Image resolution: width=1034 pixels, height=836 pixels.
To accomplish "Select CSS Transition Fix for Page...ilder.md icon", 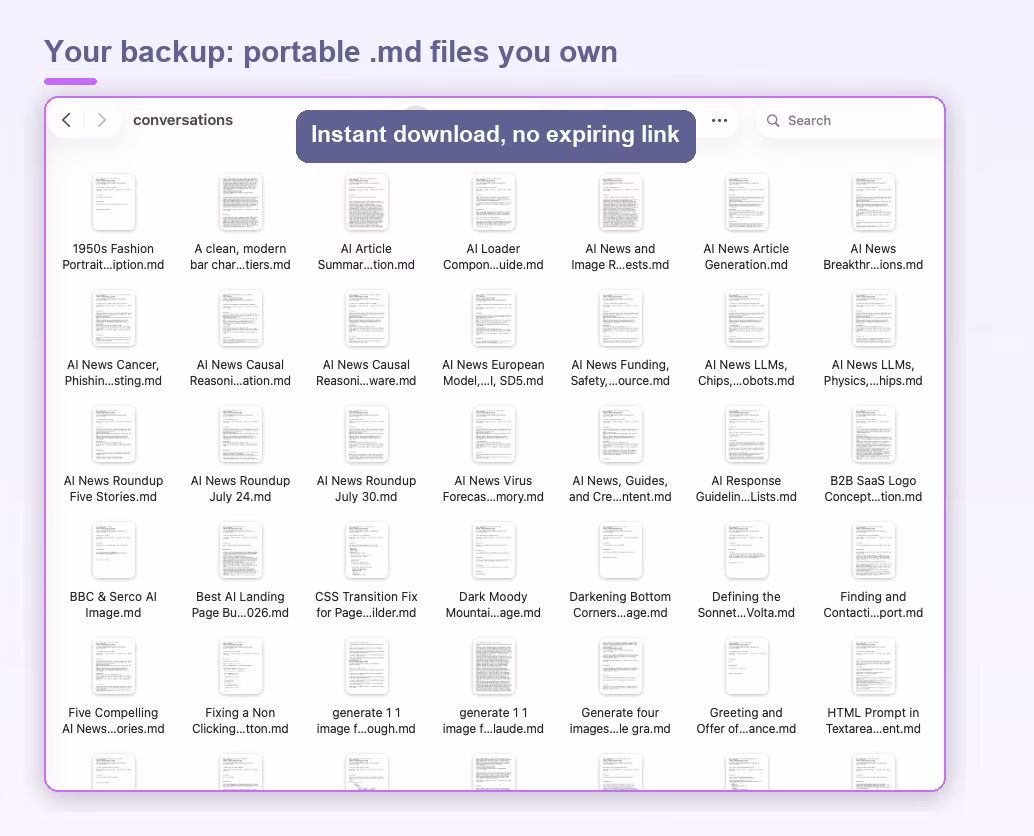I will click(367, 551).
